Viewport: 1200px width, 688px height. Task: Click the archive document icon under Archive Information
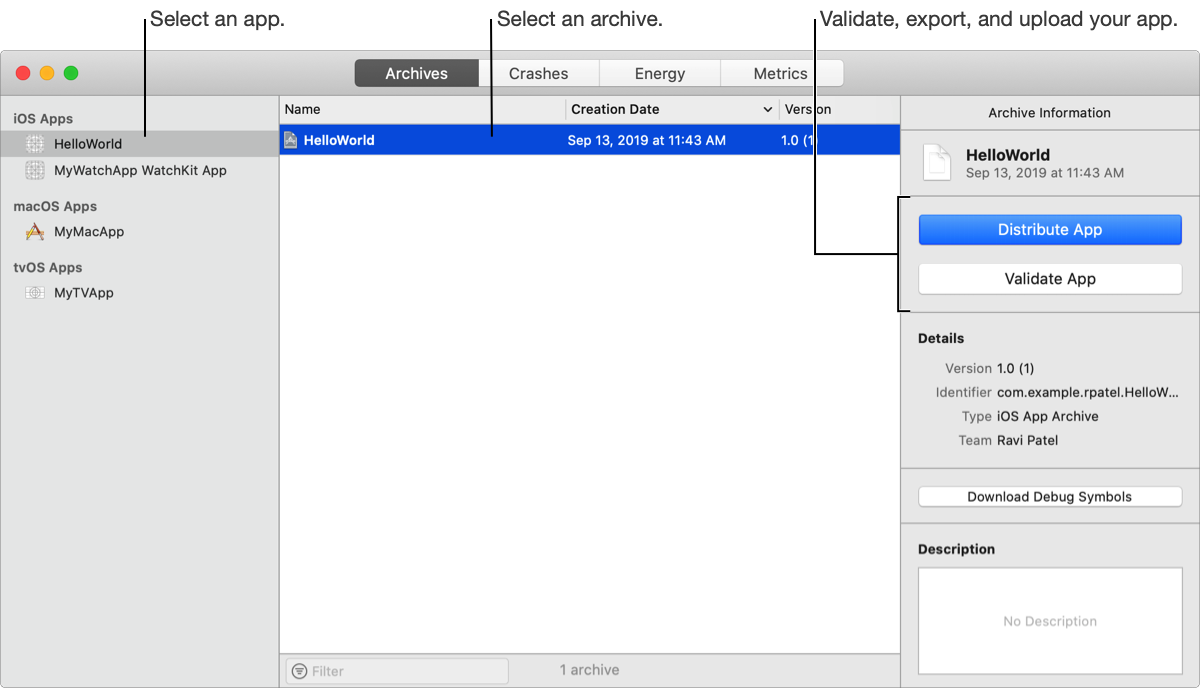click(x=937, y=162)
